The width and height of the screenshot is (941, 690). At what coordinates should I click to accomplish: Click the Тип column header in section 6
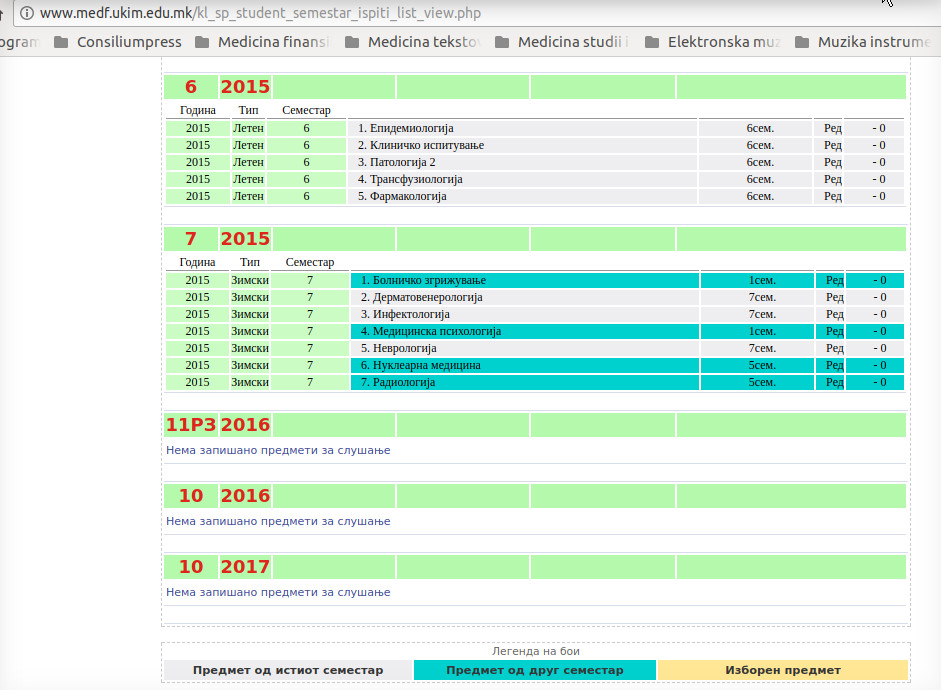(x=248, y=110)
